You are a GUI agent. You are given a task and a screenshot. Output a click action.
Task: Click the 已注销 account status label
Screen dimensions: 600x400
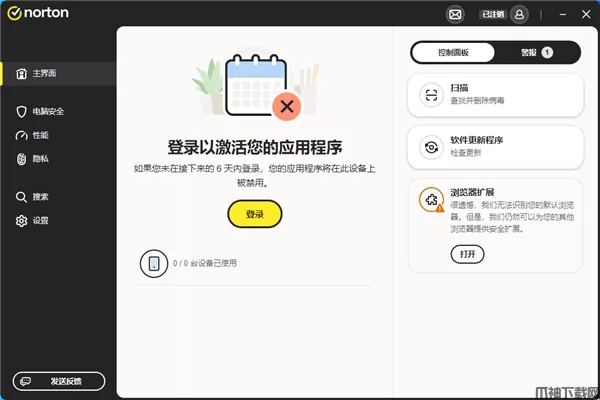tap(493, 15)
